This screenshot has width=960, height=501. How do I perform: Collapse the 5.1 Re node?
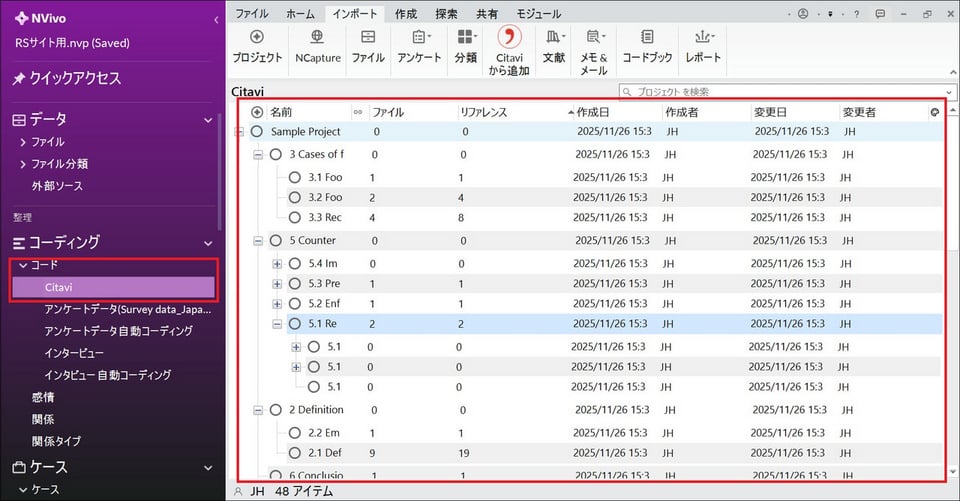pyautogui.click(x=277, y=324)
